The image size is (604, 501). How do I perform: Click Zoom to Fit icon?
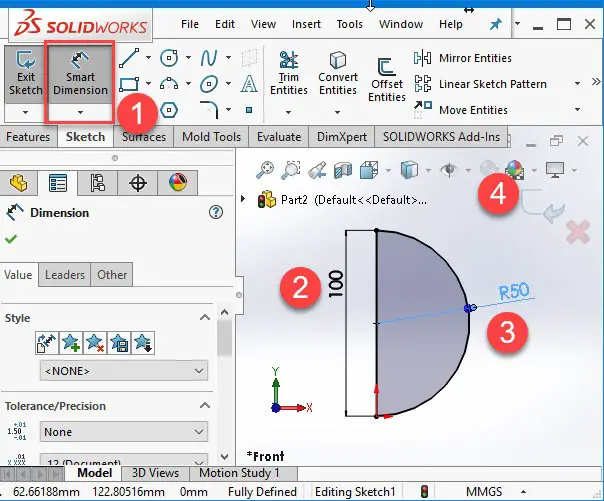(265, 170)
